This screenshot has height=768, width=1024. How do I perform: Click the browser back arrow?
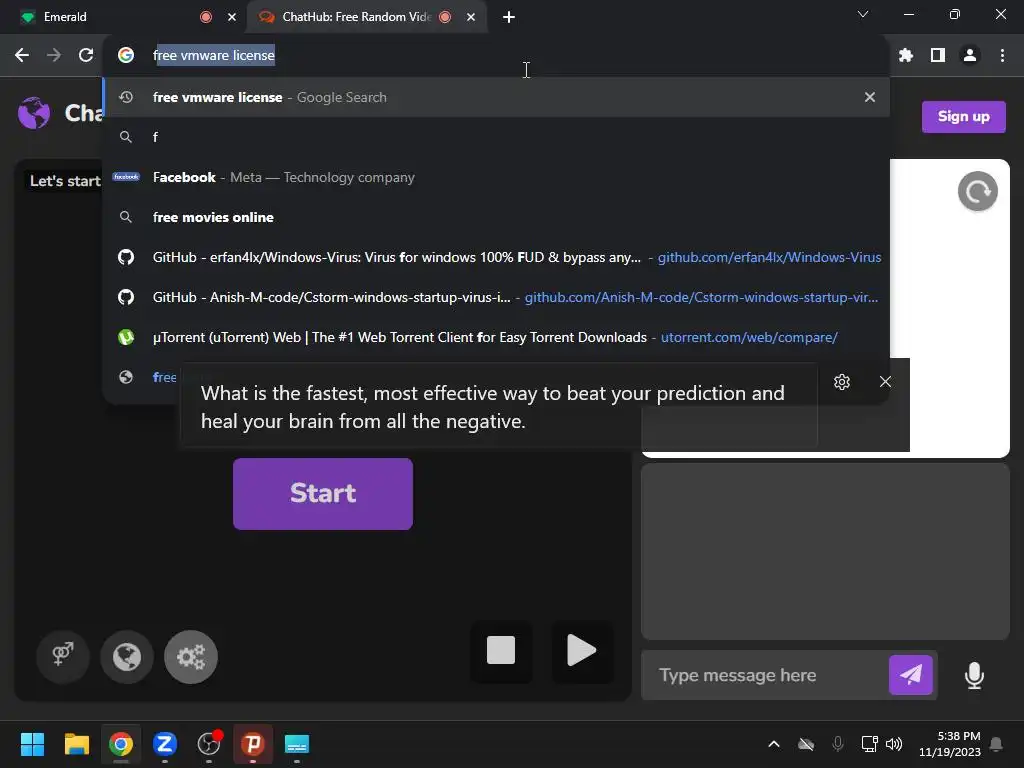click(x=22, y=56)
